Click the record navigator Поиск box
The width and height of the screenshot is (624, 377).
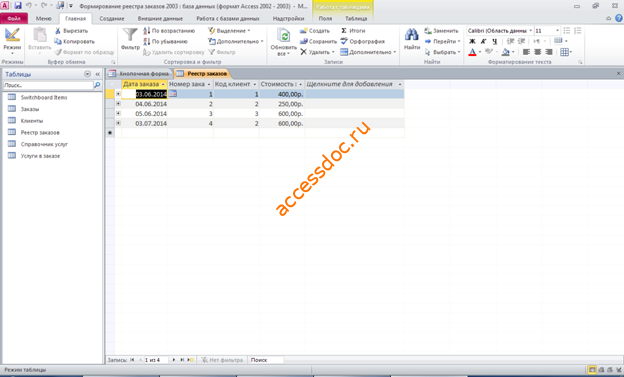coord(266,360)
